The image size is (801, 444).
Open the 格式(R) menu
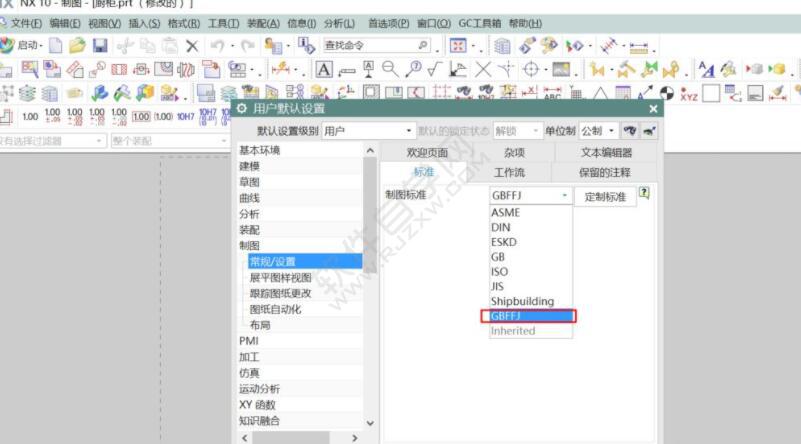pyautogui.click(x=182, y=23)
